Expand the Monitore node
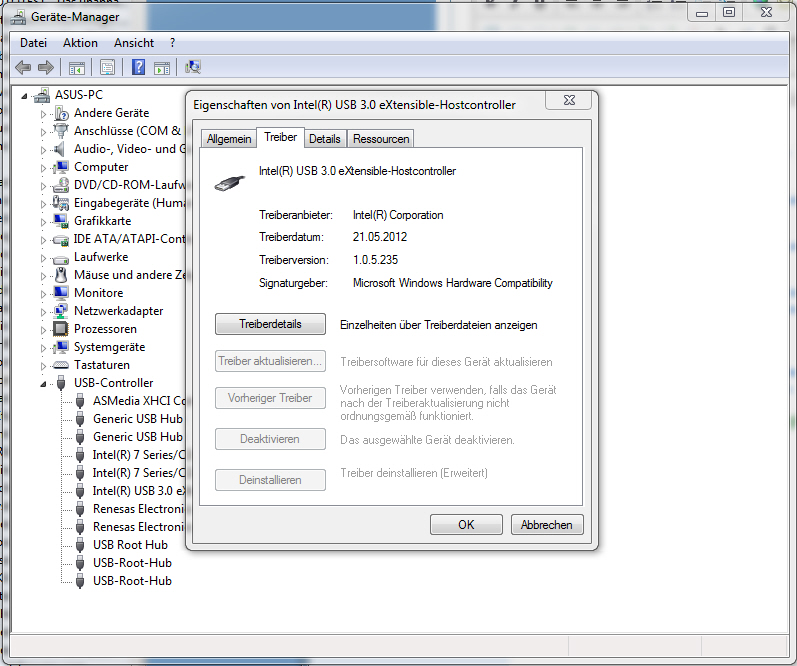This screenshot has height=666, width=797. tap(43, 294)
